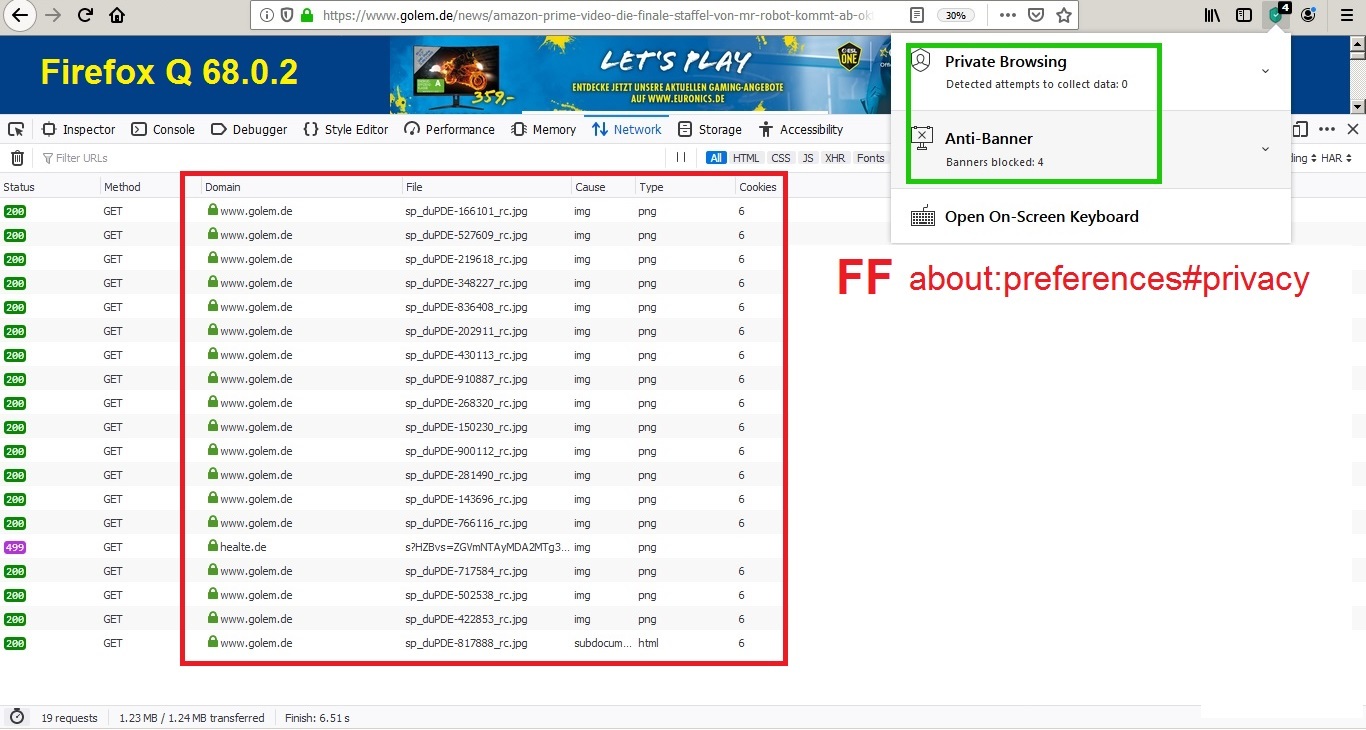Click the green connection padlock icon
This screenshot has height=730, width=1366.
[x=307, y=15]
